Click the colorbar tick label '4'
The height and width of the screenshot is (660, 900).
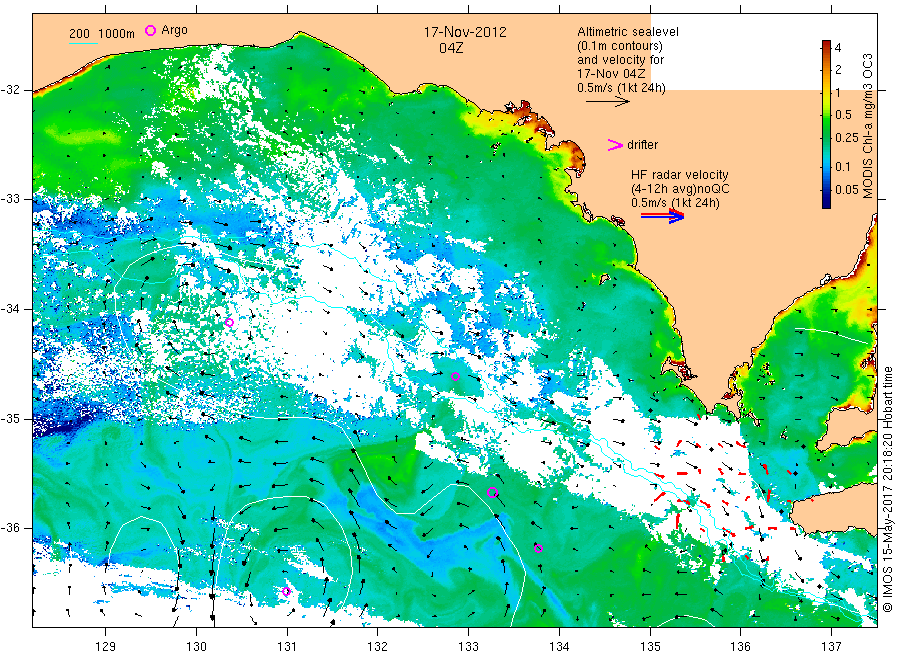838,48
